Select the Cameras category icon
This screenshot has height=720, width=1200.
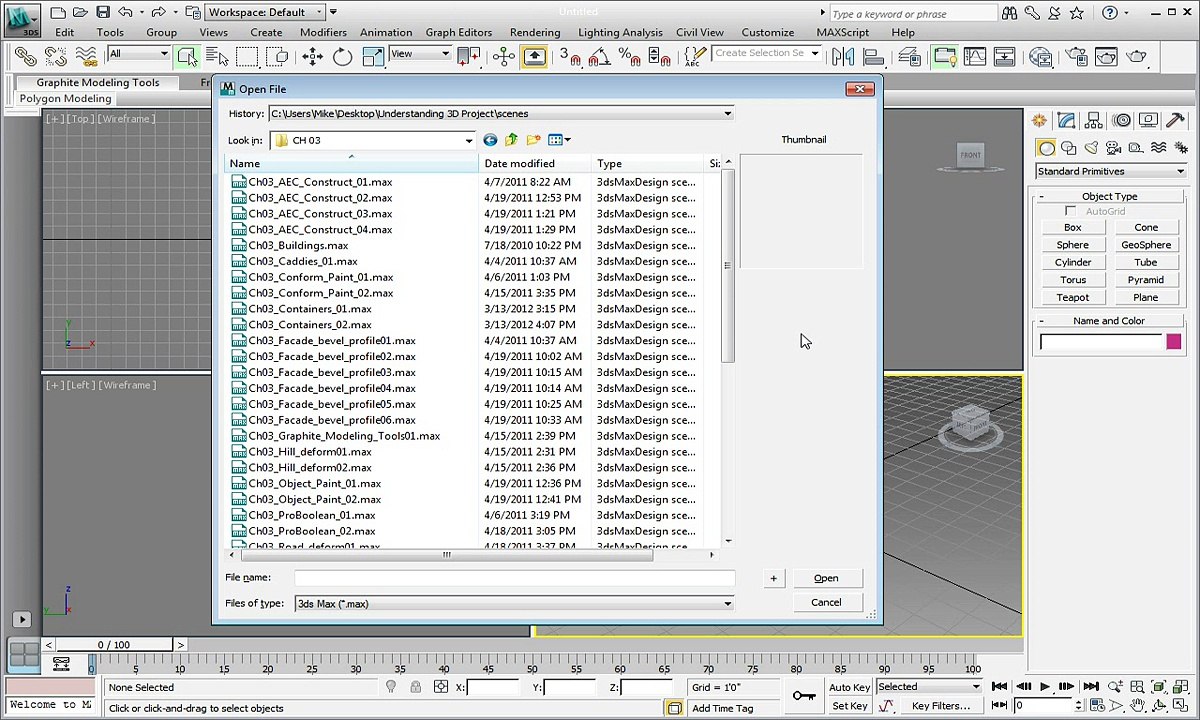[x=1113, y=148]
